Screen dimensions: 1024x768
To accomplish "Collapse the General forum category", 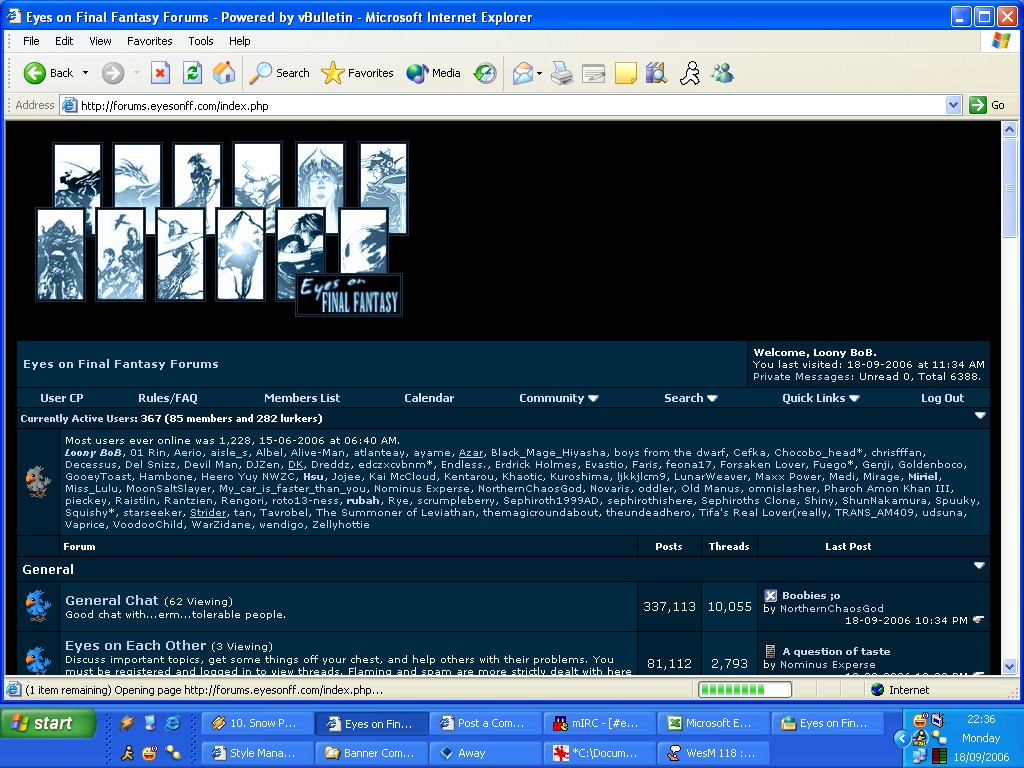I will (979, 566).
